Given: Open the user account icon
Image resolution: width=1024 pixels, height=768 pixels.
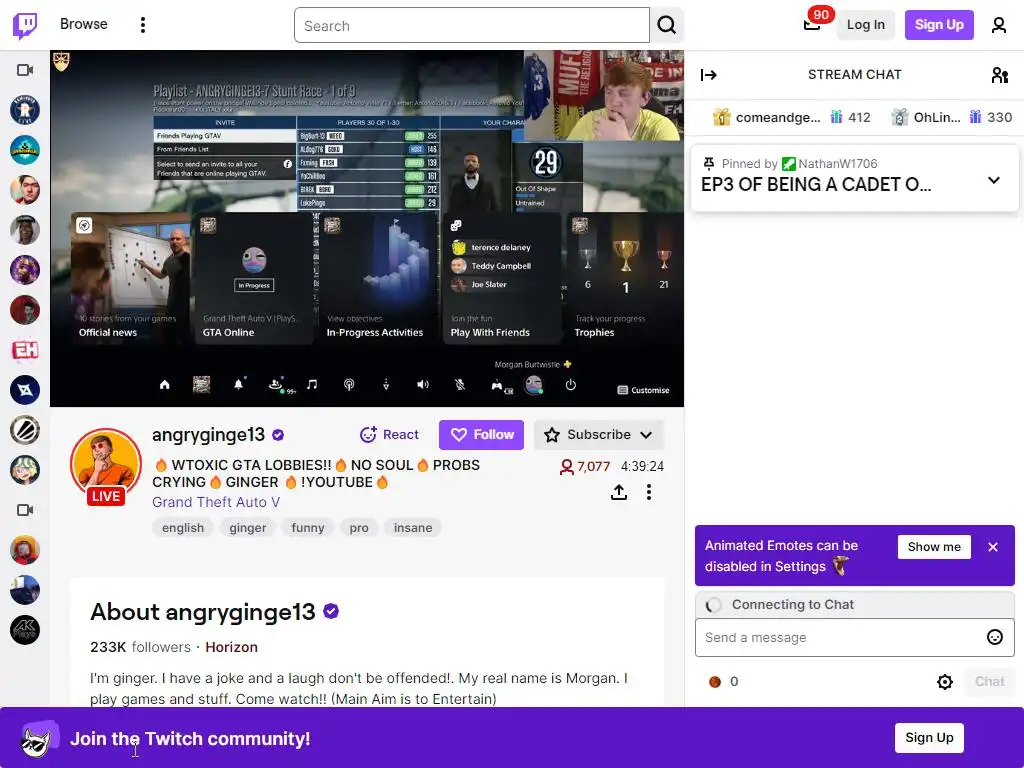Looking at the screenshot, I should [x=998, y=25].
